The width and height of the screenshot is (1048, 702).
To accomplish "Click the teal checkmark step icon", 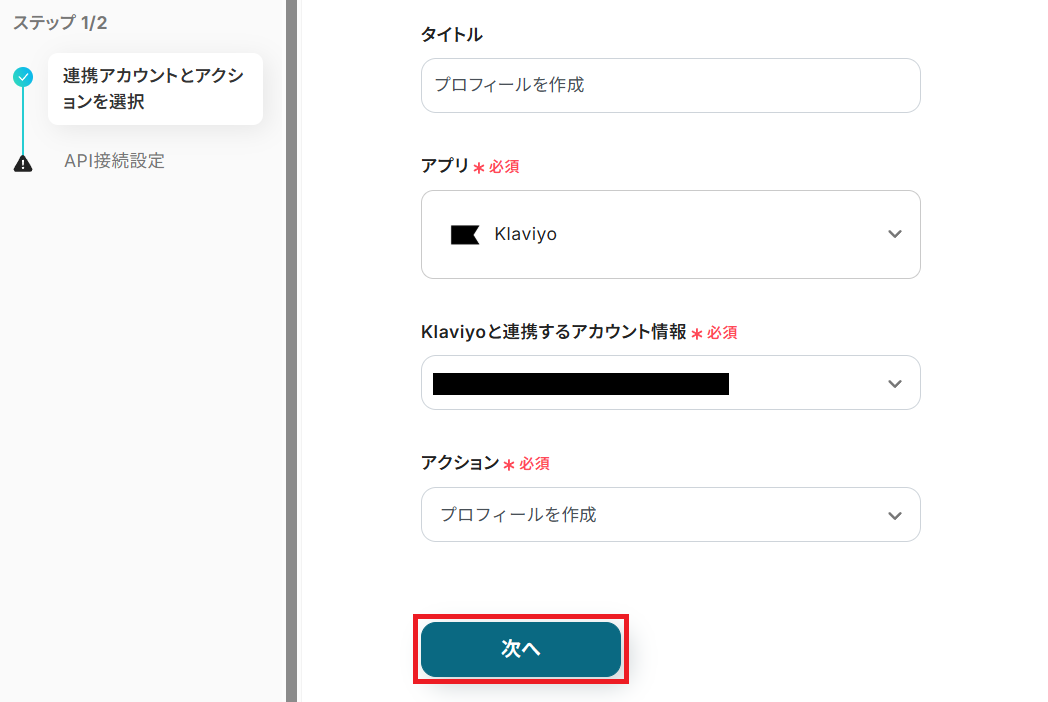I will coord(23,77).
